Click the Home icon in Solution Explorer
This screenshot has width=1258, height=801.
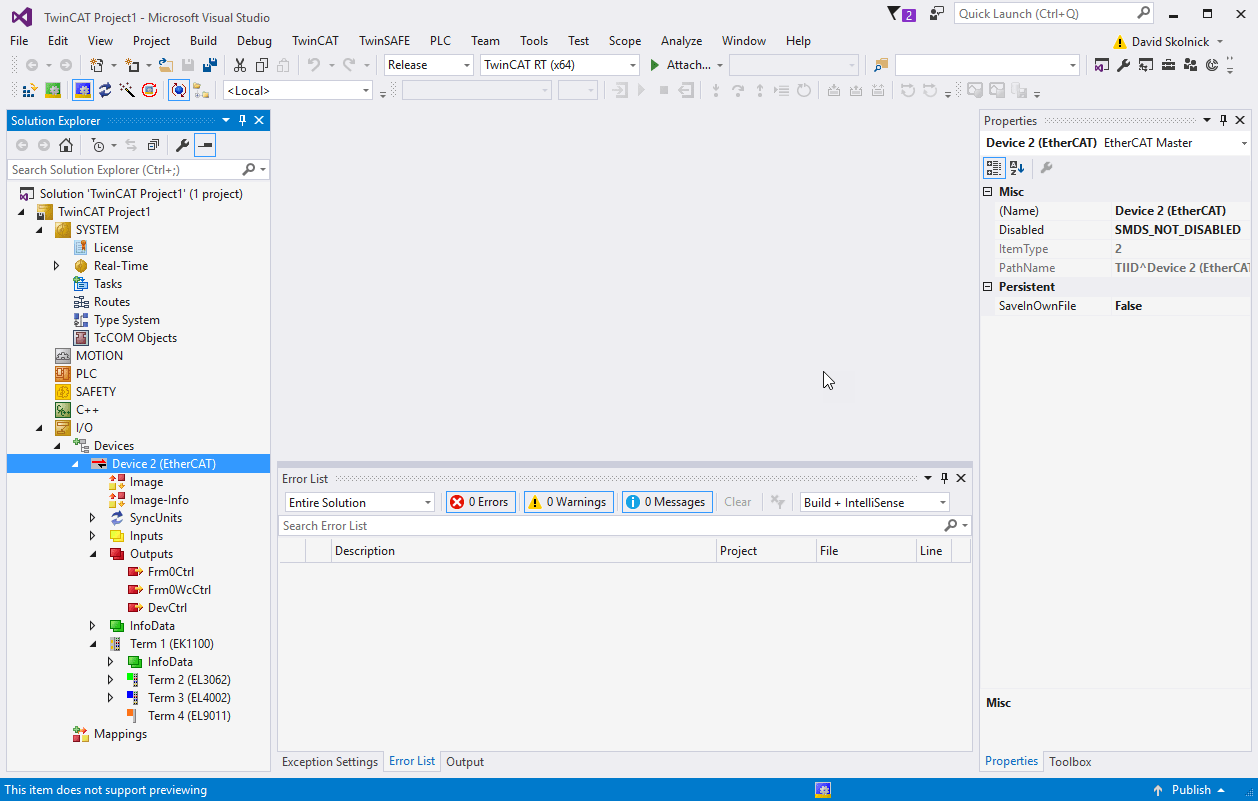pyautogui.click(x=66, y=145)
